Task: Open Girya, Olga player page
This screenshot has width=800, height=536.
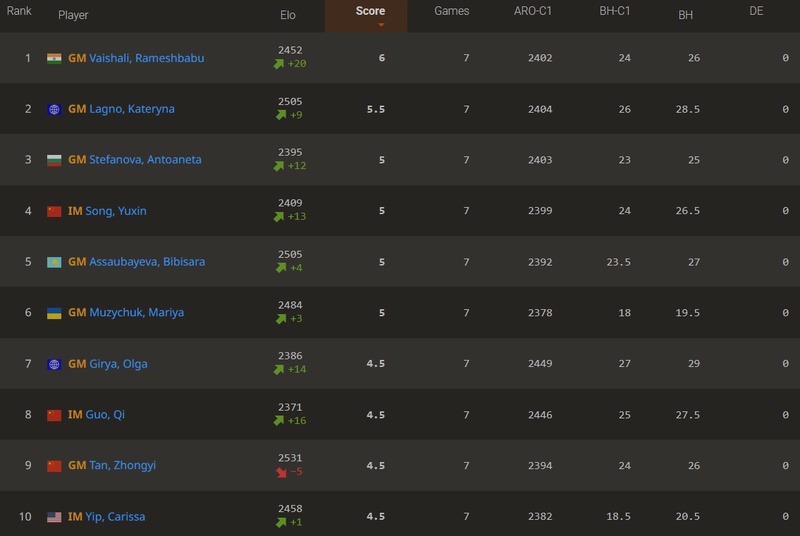Action: (x=119, y=364)
